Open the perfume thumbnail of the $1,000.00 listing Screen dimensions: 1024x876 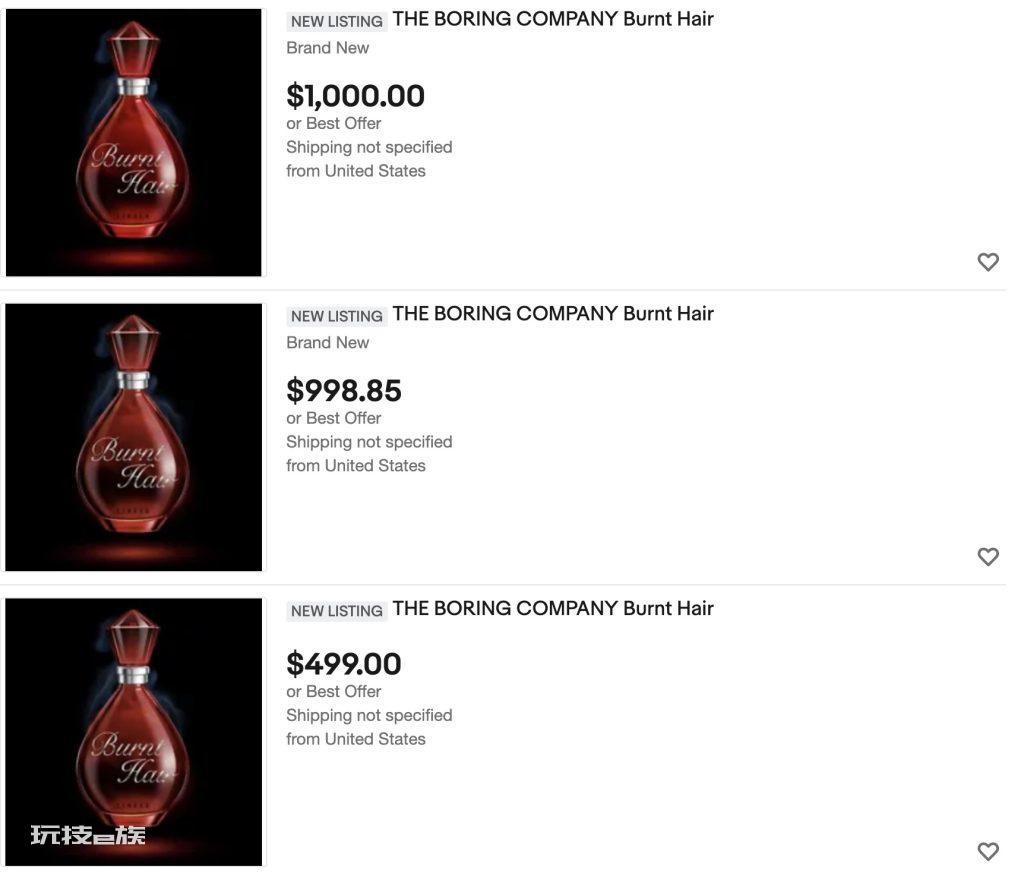134,142
